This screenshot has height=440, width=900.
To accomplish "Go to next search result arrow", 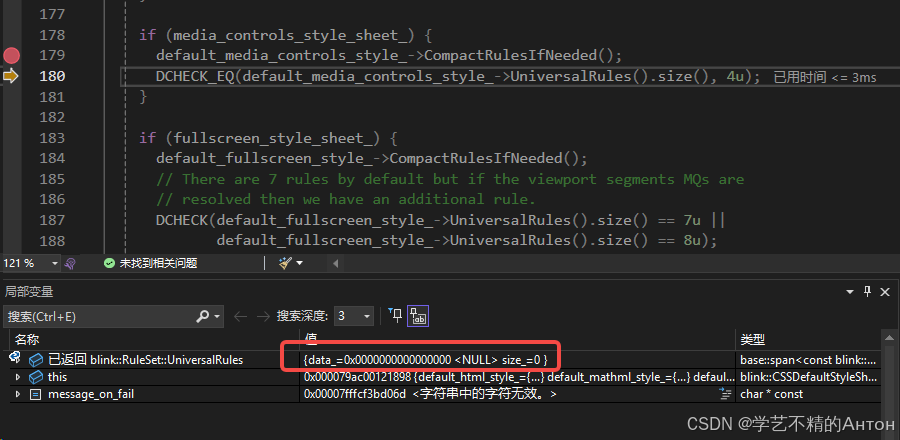I will pyautogui.click(x=263, y=316).
